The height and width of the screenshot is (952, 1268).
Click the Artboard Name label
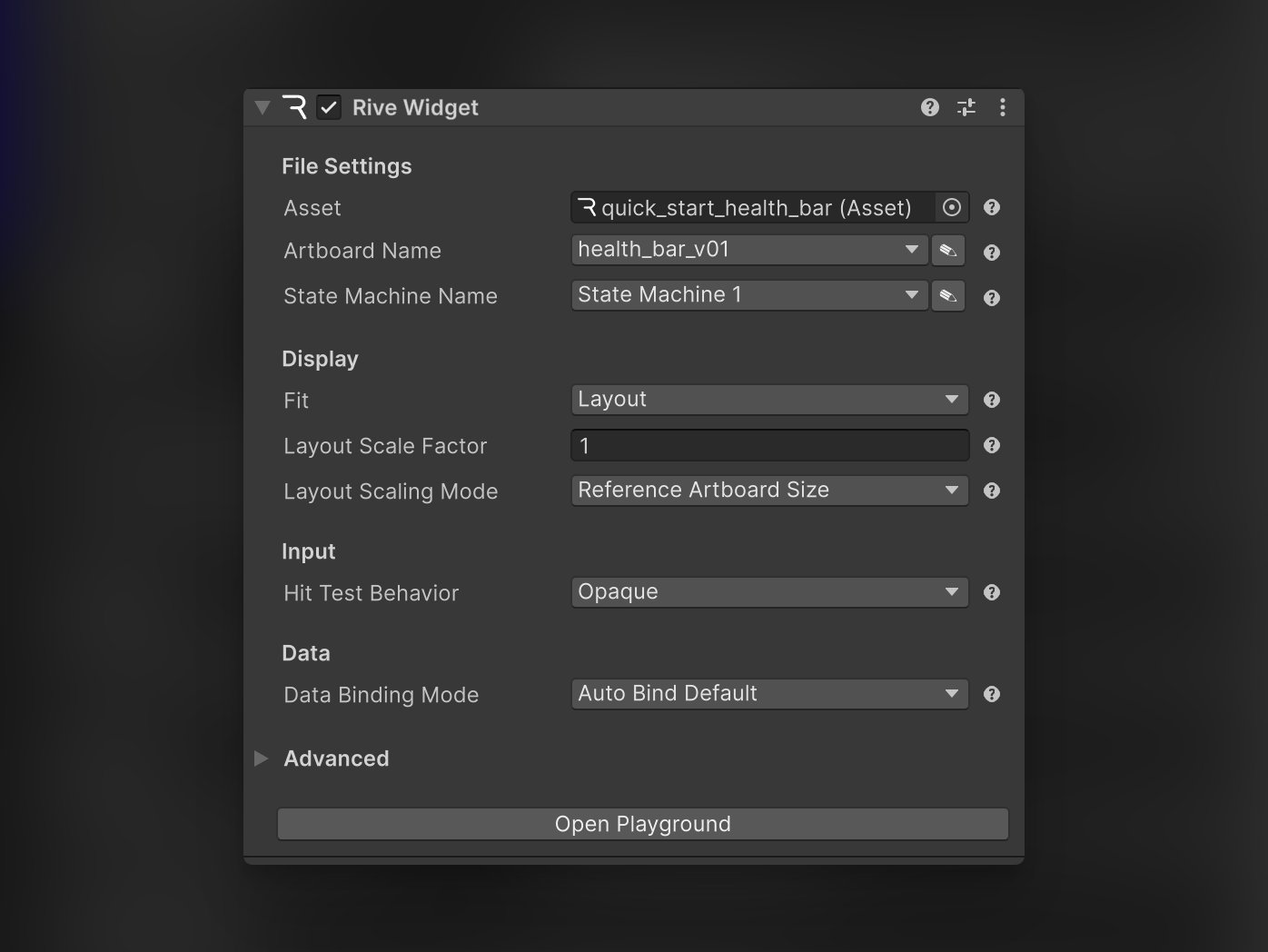(362, 251)
